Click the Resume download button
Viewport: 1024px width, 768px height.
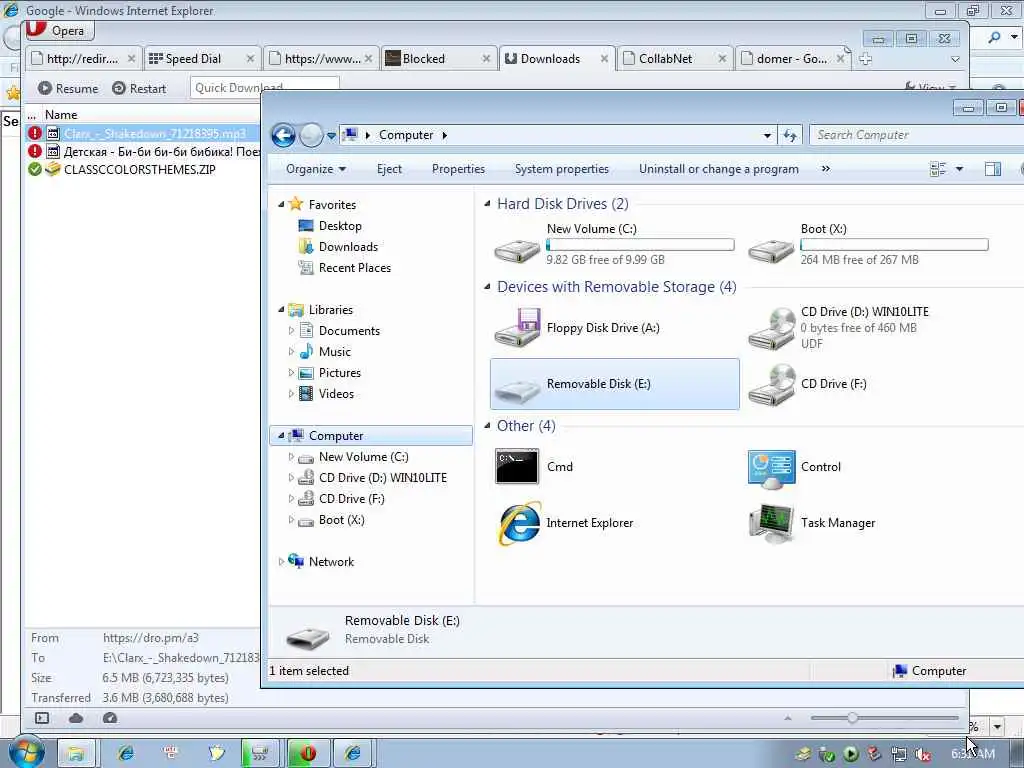coord(68,88)
